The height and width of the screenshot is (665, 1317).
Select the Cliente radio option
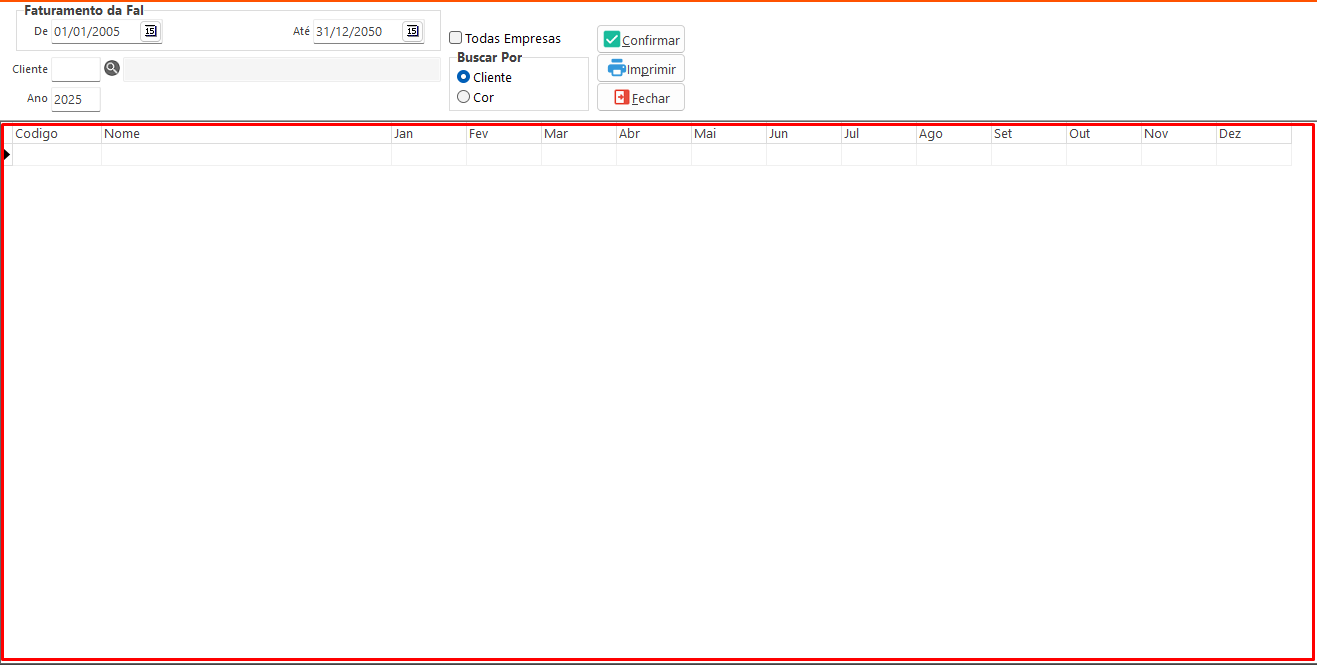pyautogui.click(x=464, y=77)
